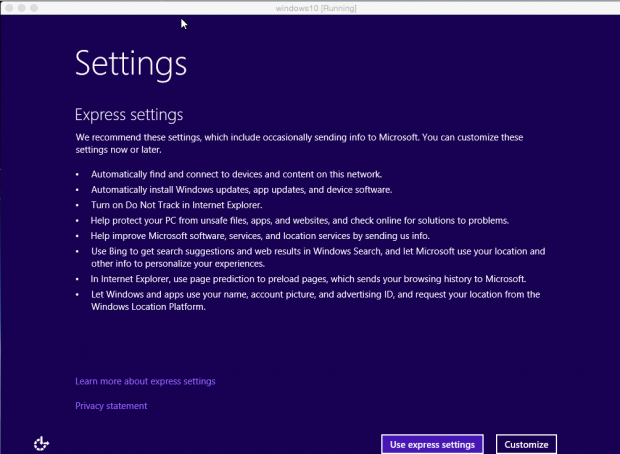Click the red close window button
Image resolution: width=620 pixels, height=454 pixels.
tap(9, 8)
